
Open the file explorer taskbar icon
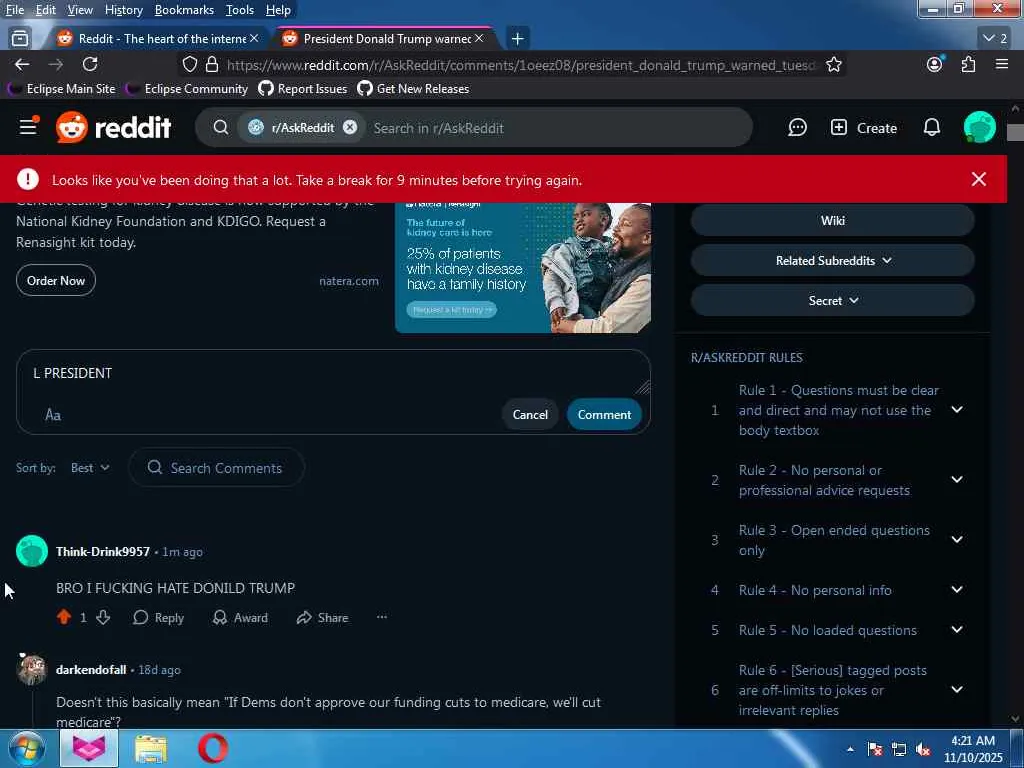(151, 748)
